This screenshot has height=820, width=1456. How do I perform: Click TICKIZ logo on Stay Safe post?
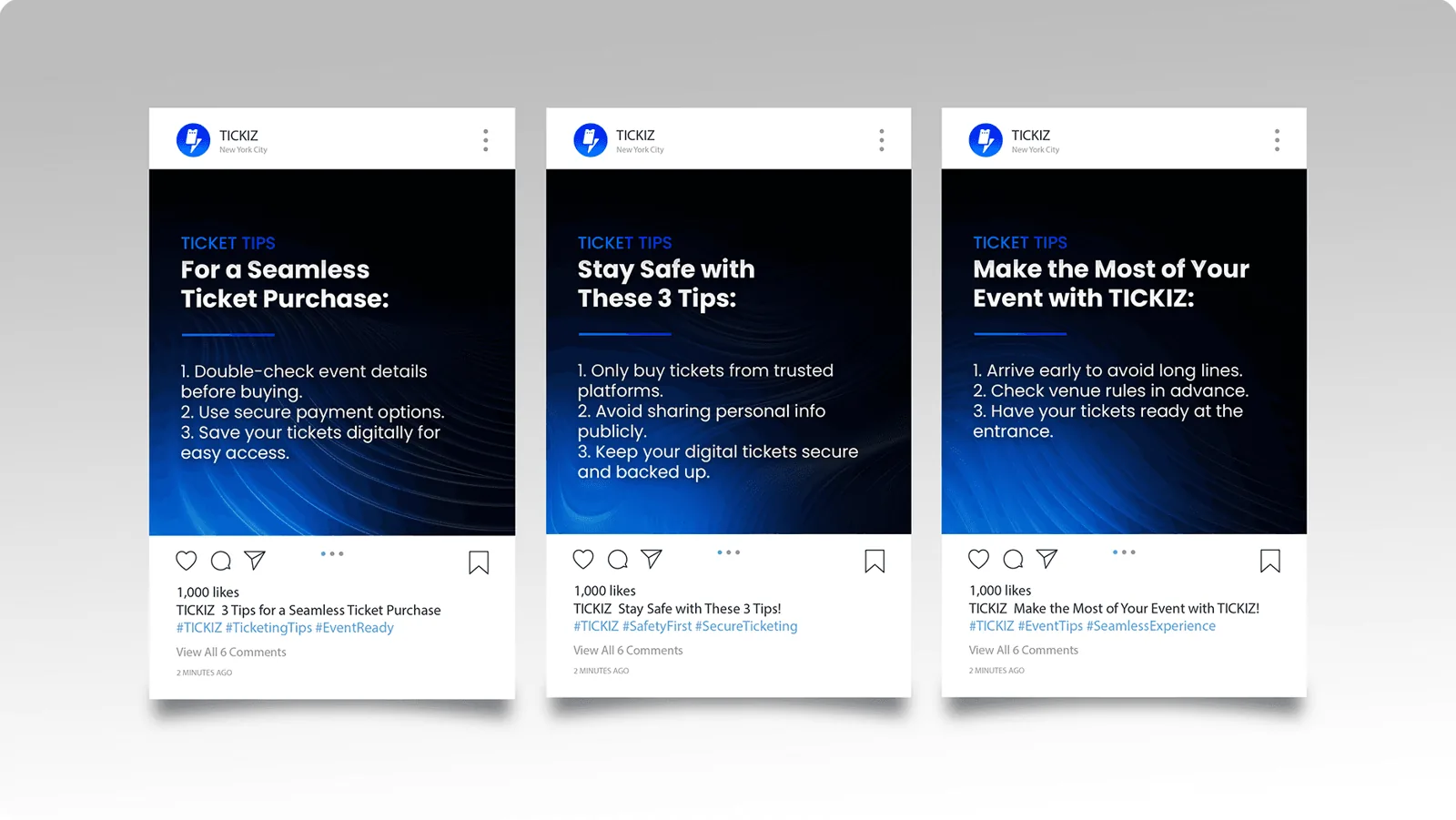point(591,140)
